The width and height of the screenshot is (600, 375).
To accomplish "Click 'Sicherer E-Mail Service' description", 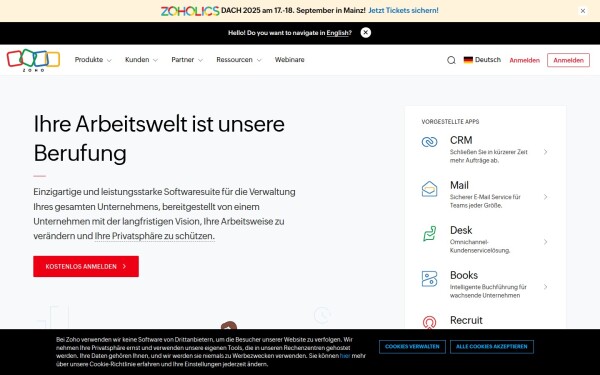I will click(485, 201).
